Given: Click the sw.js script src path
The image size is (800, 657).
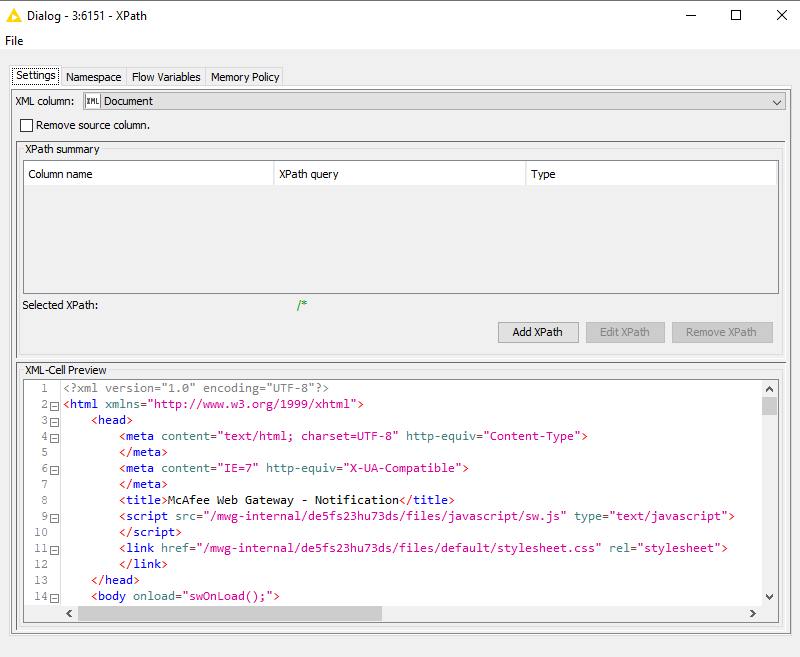Looking at the screenshot, I should [385, 516].
